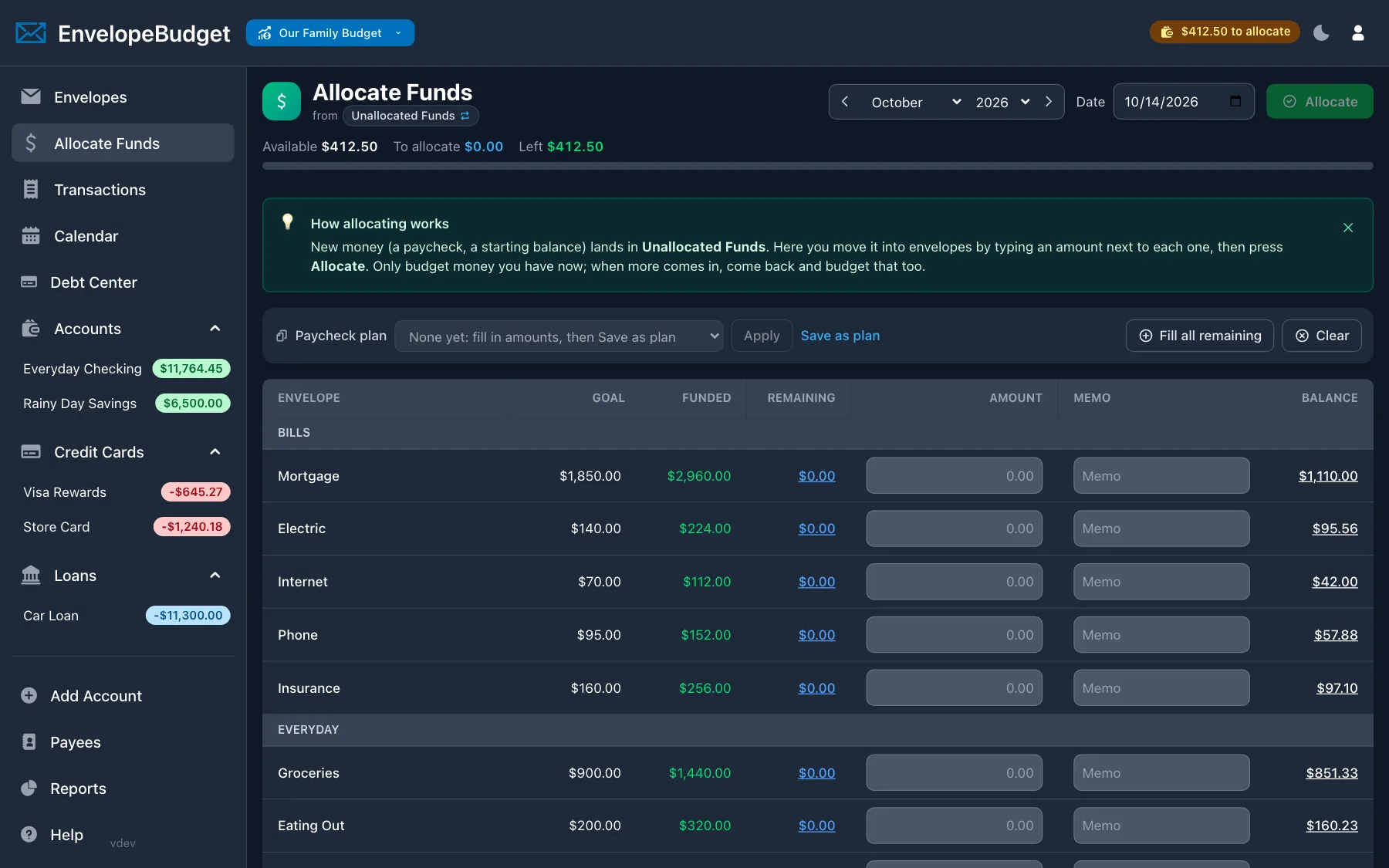The height and width of the screenshot is (868, 1389).
Task: Click the $412.50 to allocate badge
Action: 1225,32
